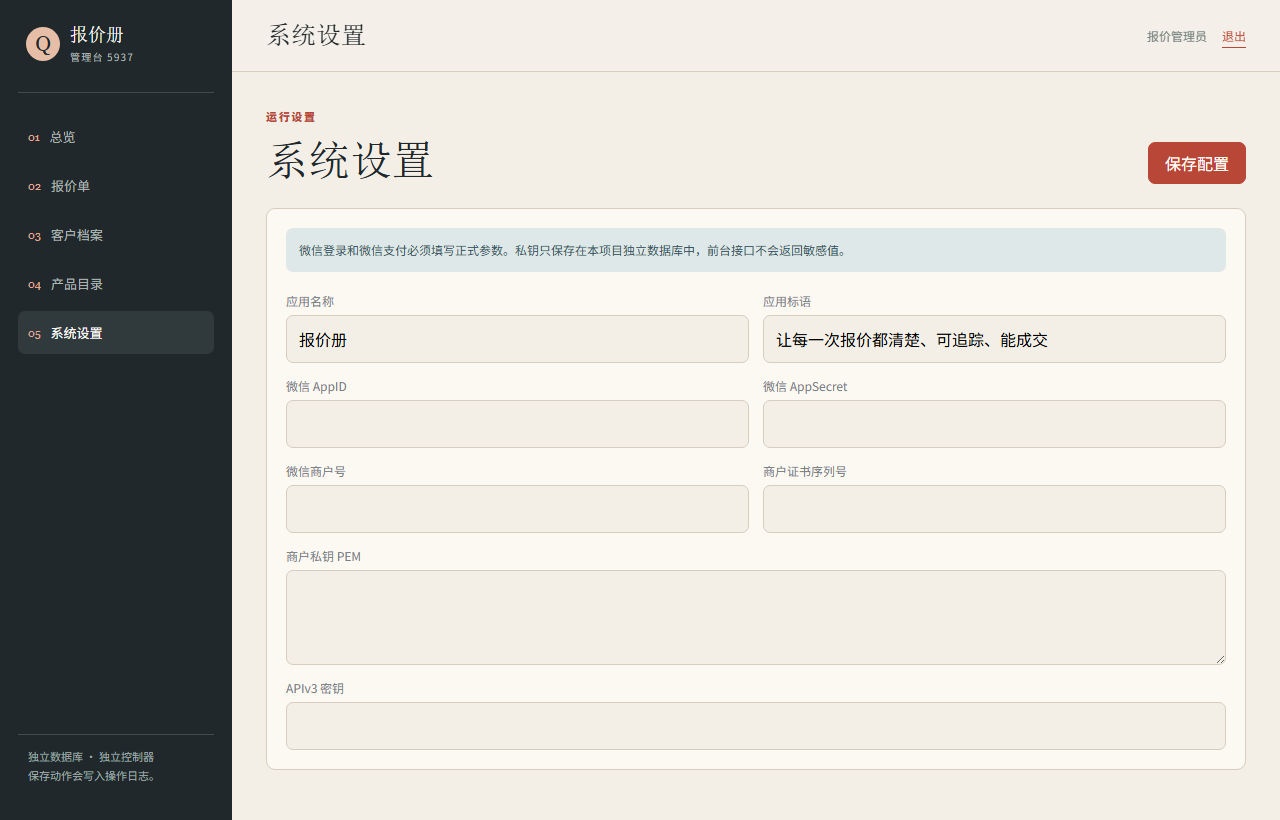Click the 保存动作会写入操作日志 footer note
This screenshot has height=820, width=1280.
pos(92,775)
